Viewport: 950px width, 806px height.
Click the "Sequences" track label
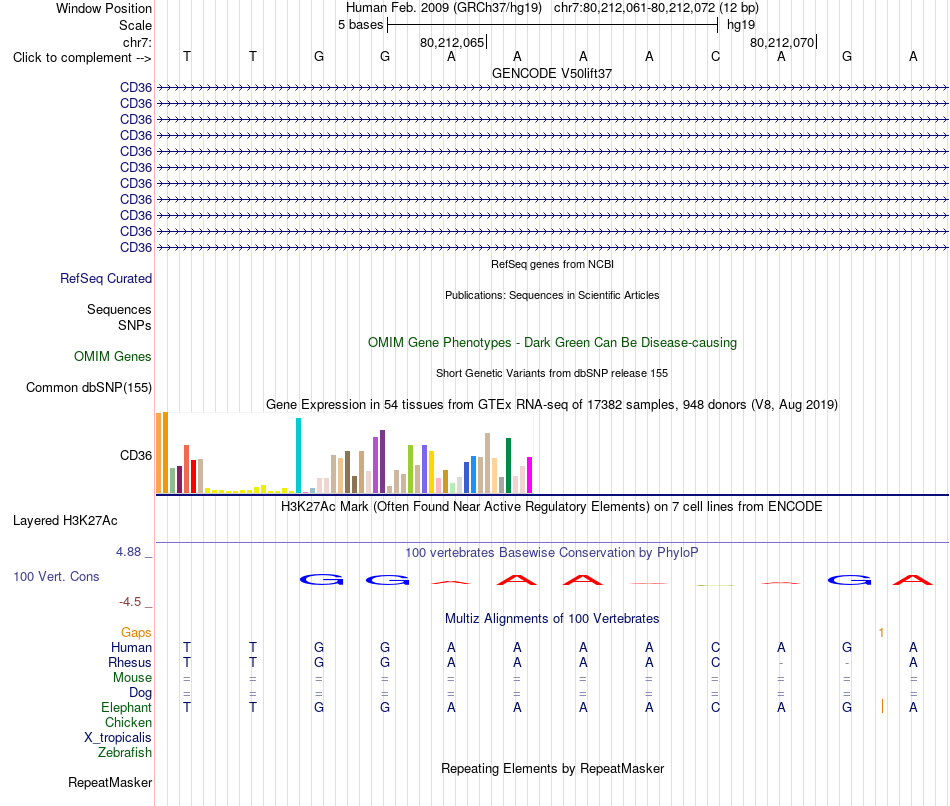pyautogui.click(x=119, y=309)
